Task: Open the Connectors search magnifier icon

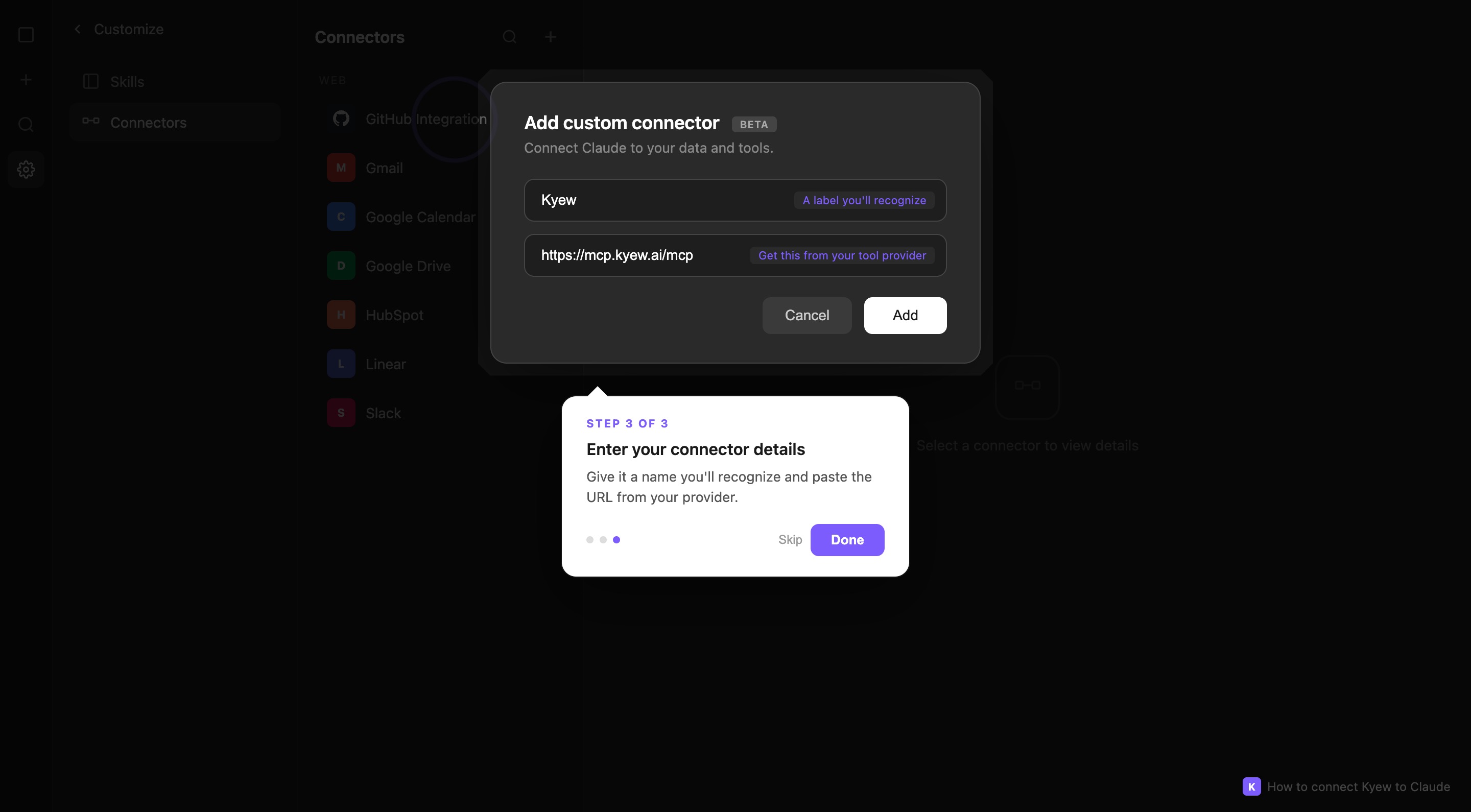Action: pyautogui.click(x=510, y=37)
